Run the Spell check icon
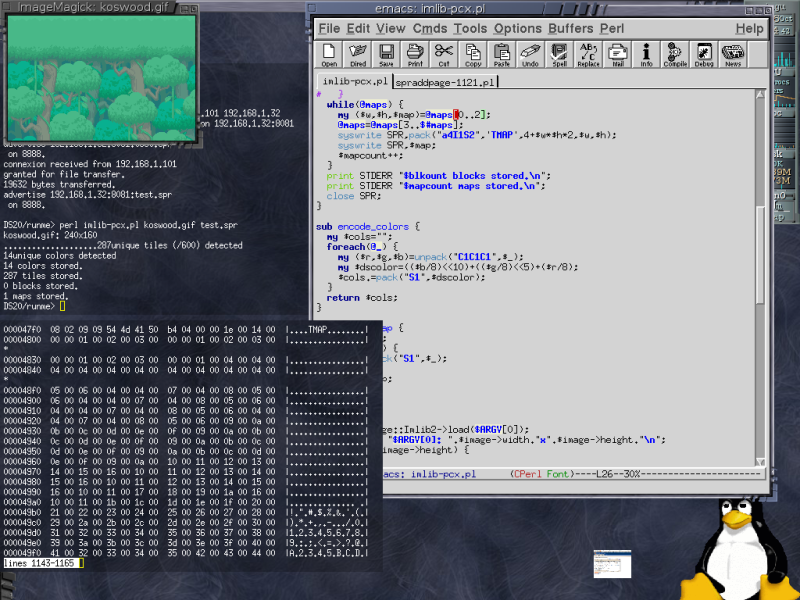 (559, 55)
